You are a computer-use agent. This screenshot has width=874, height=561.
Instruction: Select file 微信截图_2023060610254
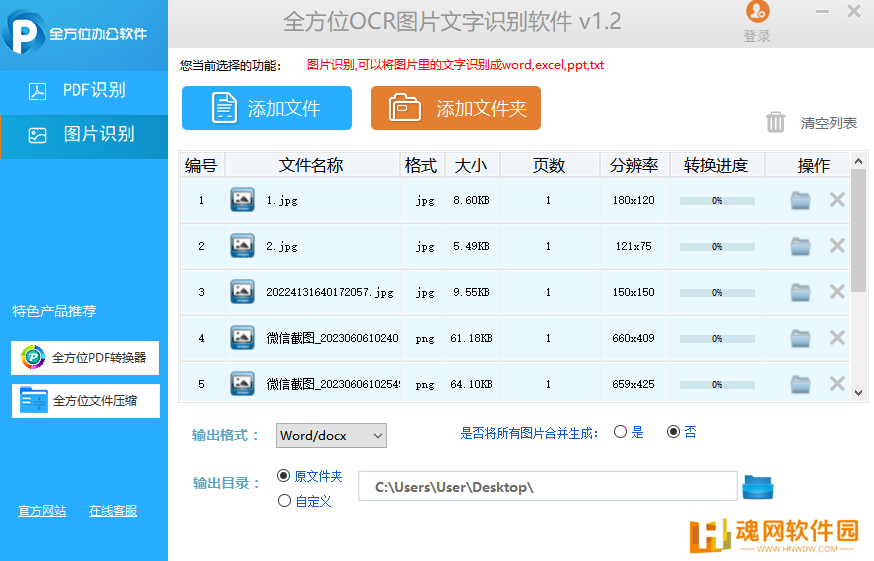tap(333, 384)
